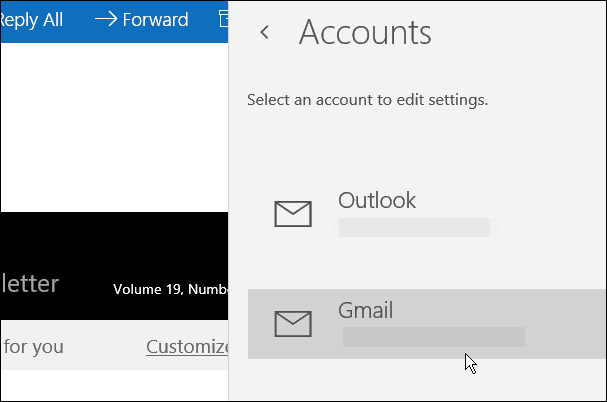607x402 pixels.
Task: Click the 'for you' text in email
Action: pos(33,347)
